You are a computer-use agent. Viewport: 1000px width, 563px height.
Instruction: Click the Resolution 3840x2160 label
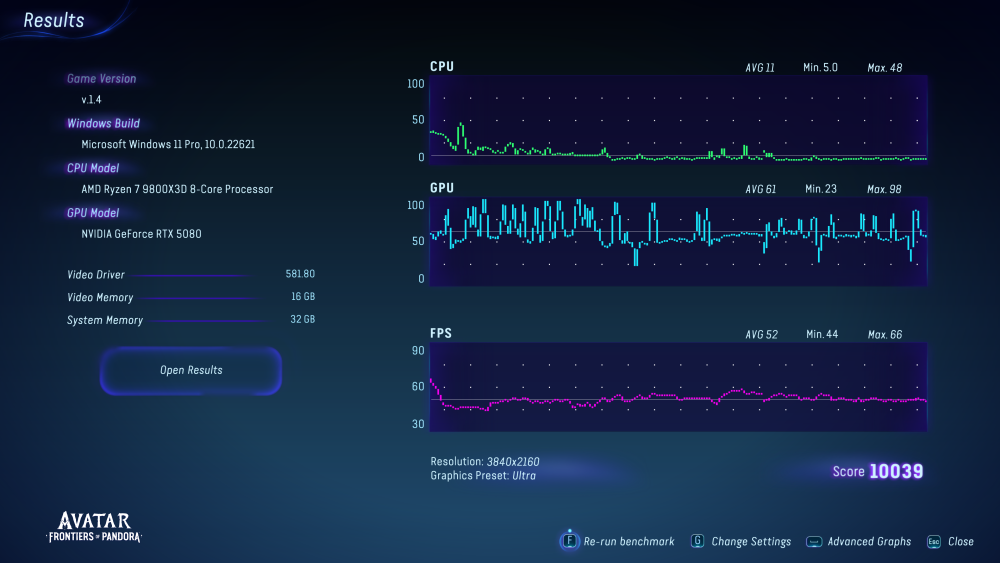point(485,462)
